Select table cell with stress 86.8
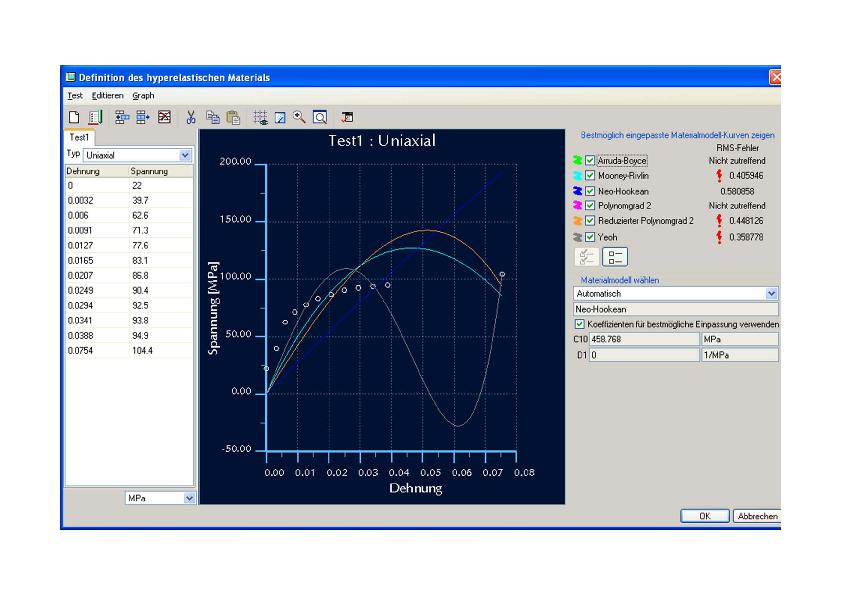 tap(161, 275)
